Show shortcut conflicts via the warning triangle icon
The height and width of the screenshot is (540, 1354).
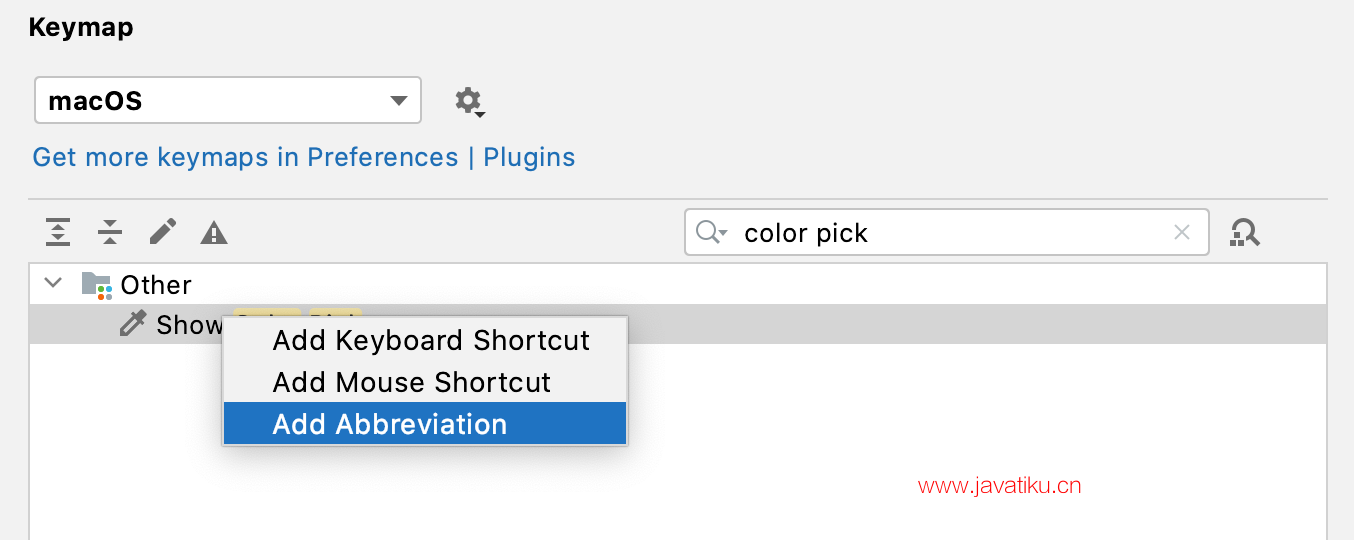point(214,233)
